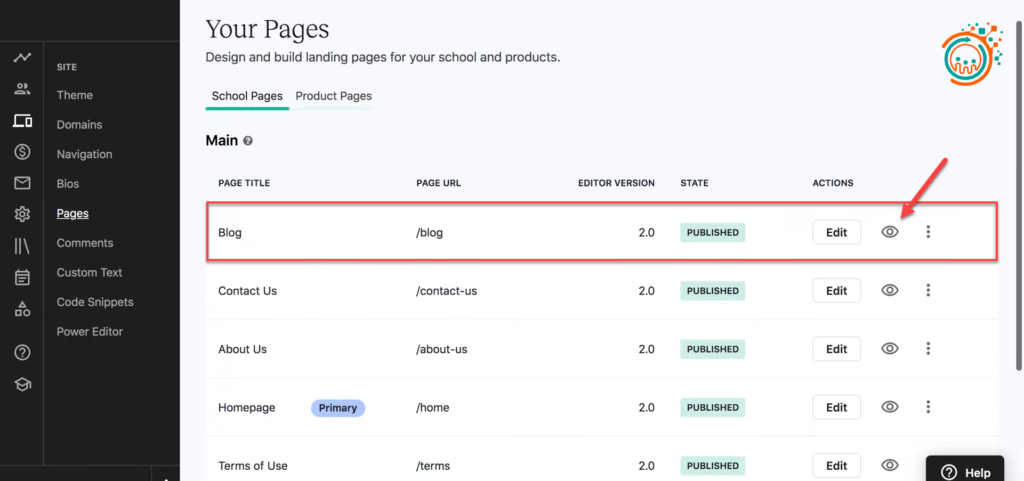This screenshot has width=1024, height=481.
Task: Open the Users icon in sidebar
Action: [22, 90]
